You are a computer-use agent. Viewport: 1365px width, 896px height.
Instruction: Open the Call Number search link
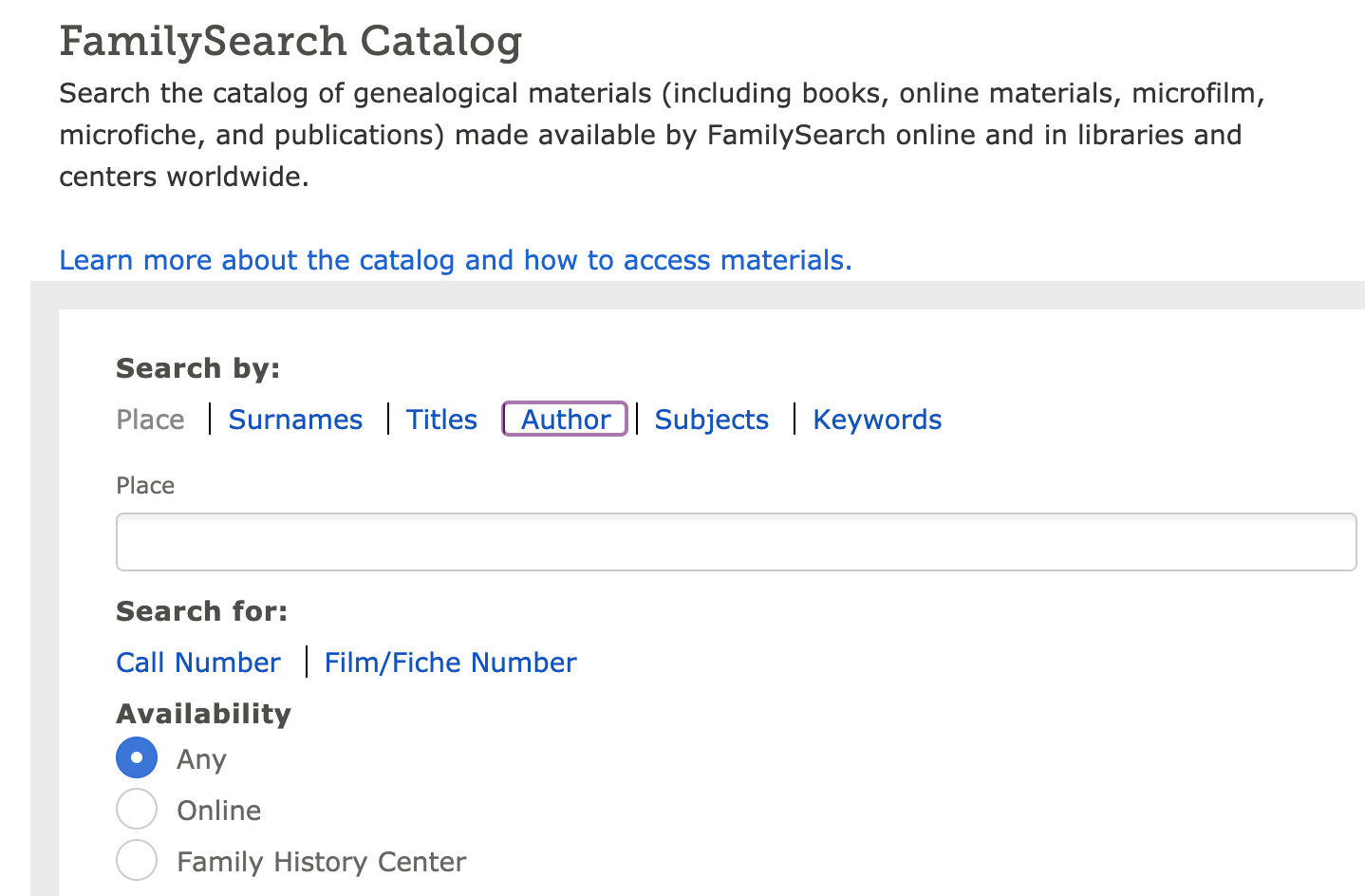tap(198, 663)
